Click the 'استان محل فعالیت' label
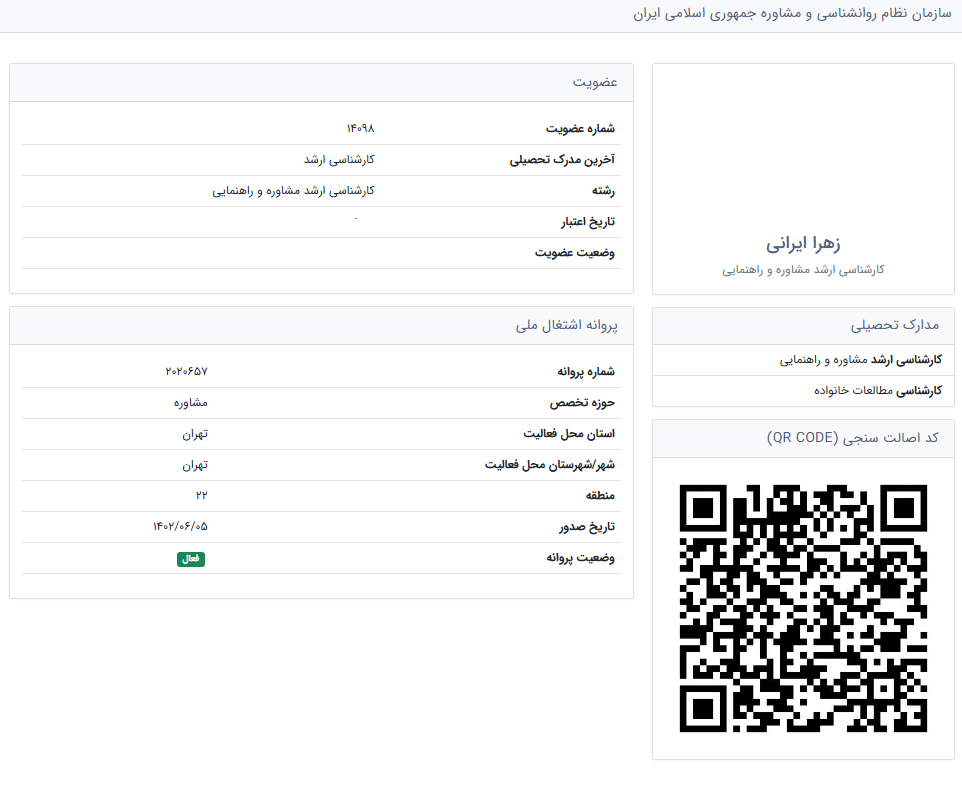 569,434
